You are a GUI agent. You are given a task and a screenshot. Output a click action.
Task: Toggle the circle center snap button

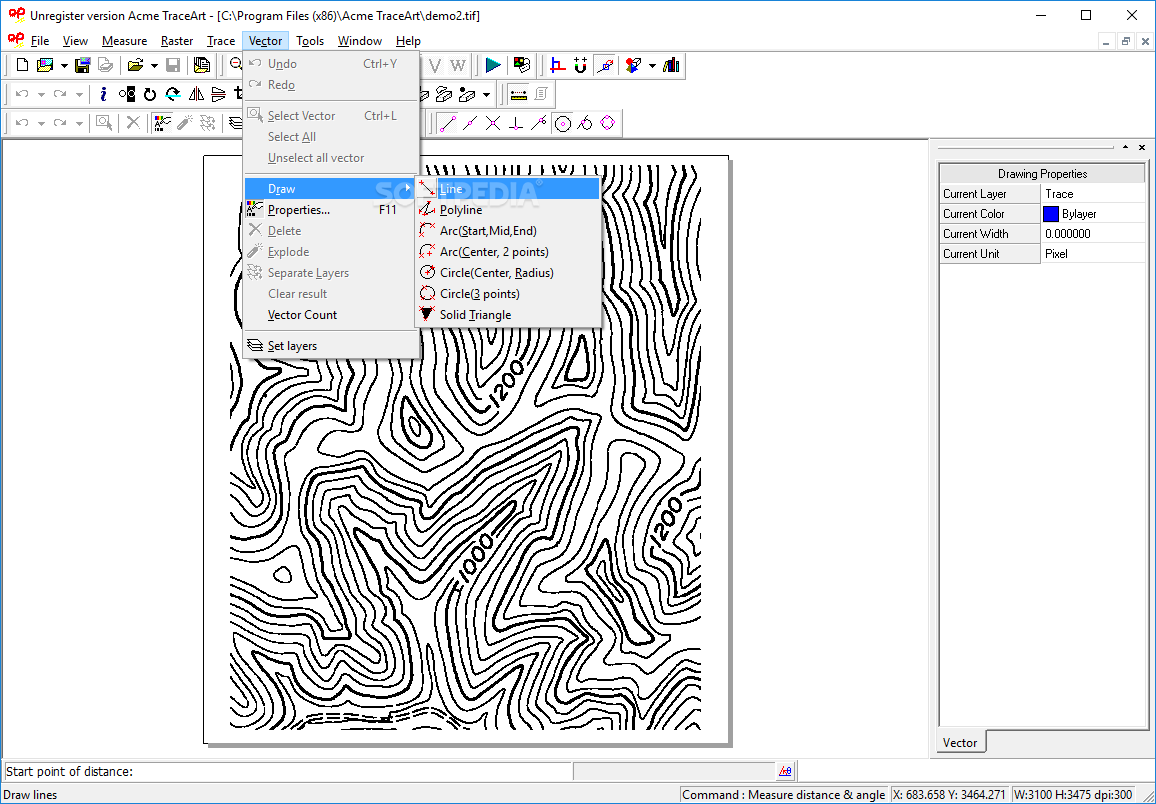[563, 123]
